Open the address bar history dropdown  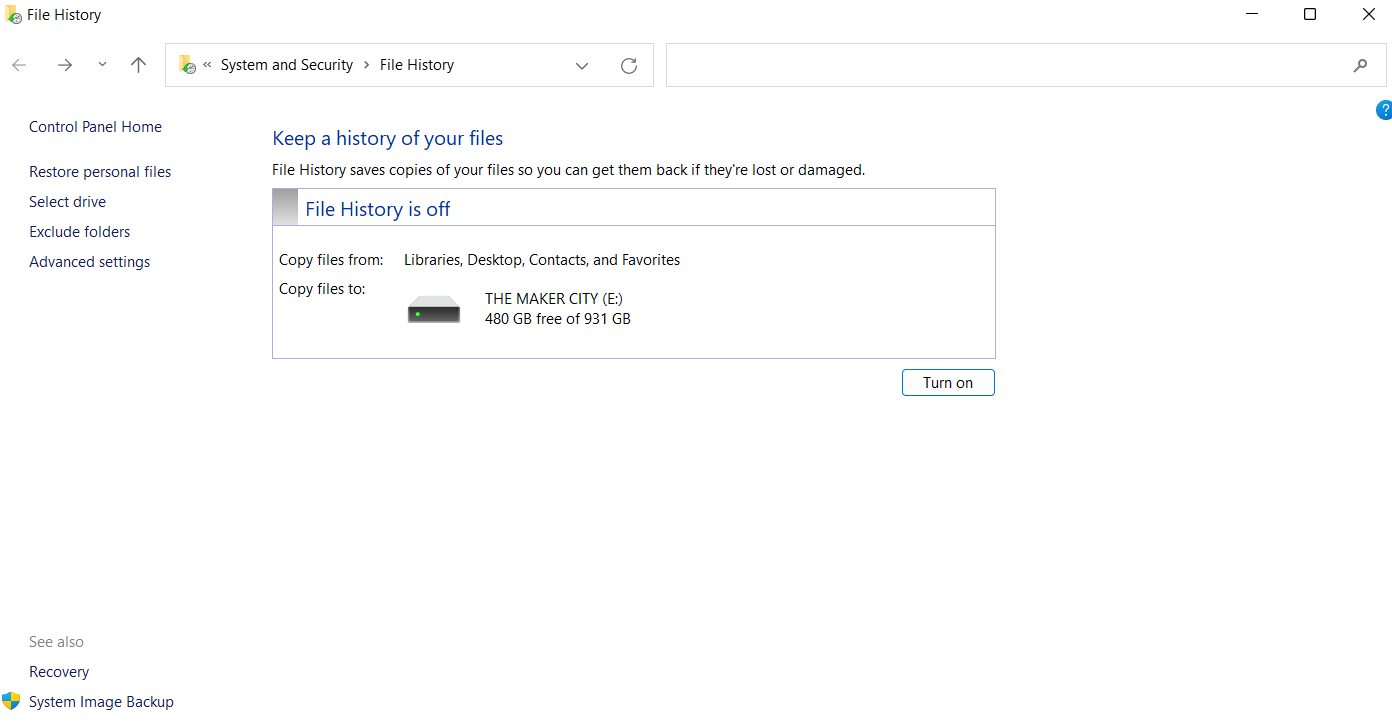582,66
